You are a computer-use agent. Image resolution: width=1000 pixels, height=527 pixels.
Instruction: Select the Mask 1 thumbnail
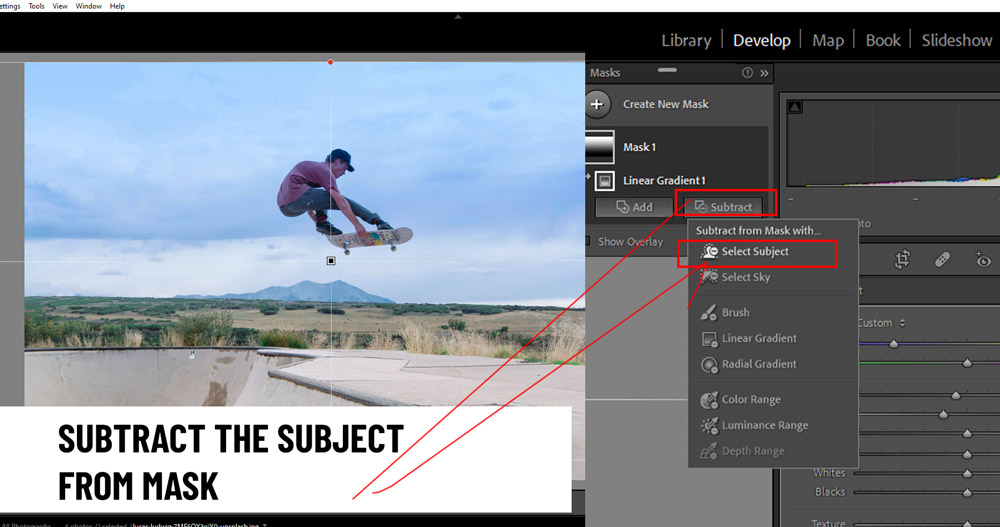(x=599, y=147)
